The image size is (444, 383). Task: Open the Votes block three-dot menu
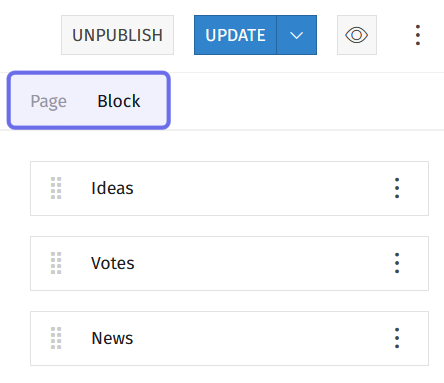(x=397, y=263)
